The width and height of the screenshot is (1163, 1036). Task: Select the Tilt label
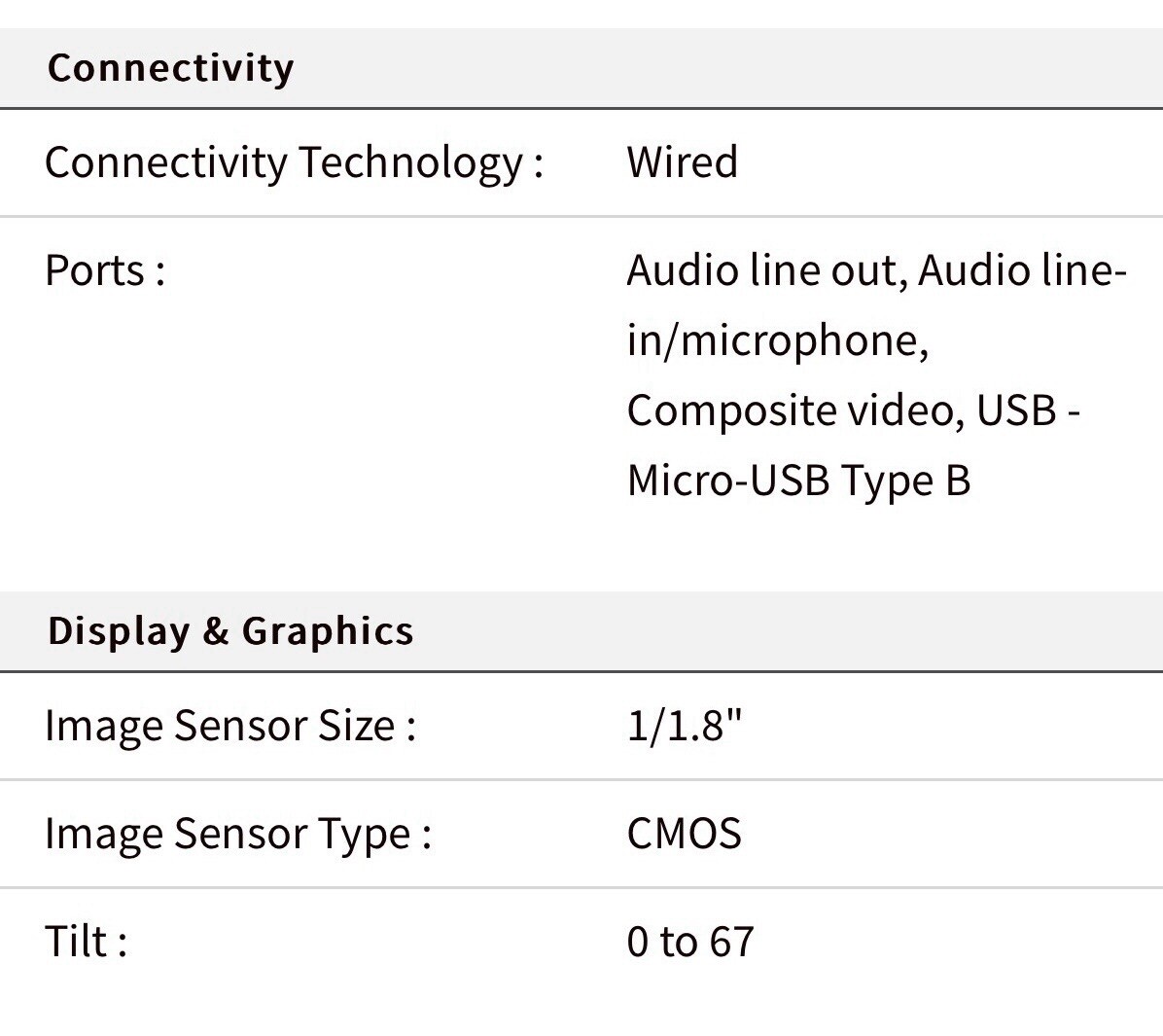(86, 941)
